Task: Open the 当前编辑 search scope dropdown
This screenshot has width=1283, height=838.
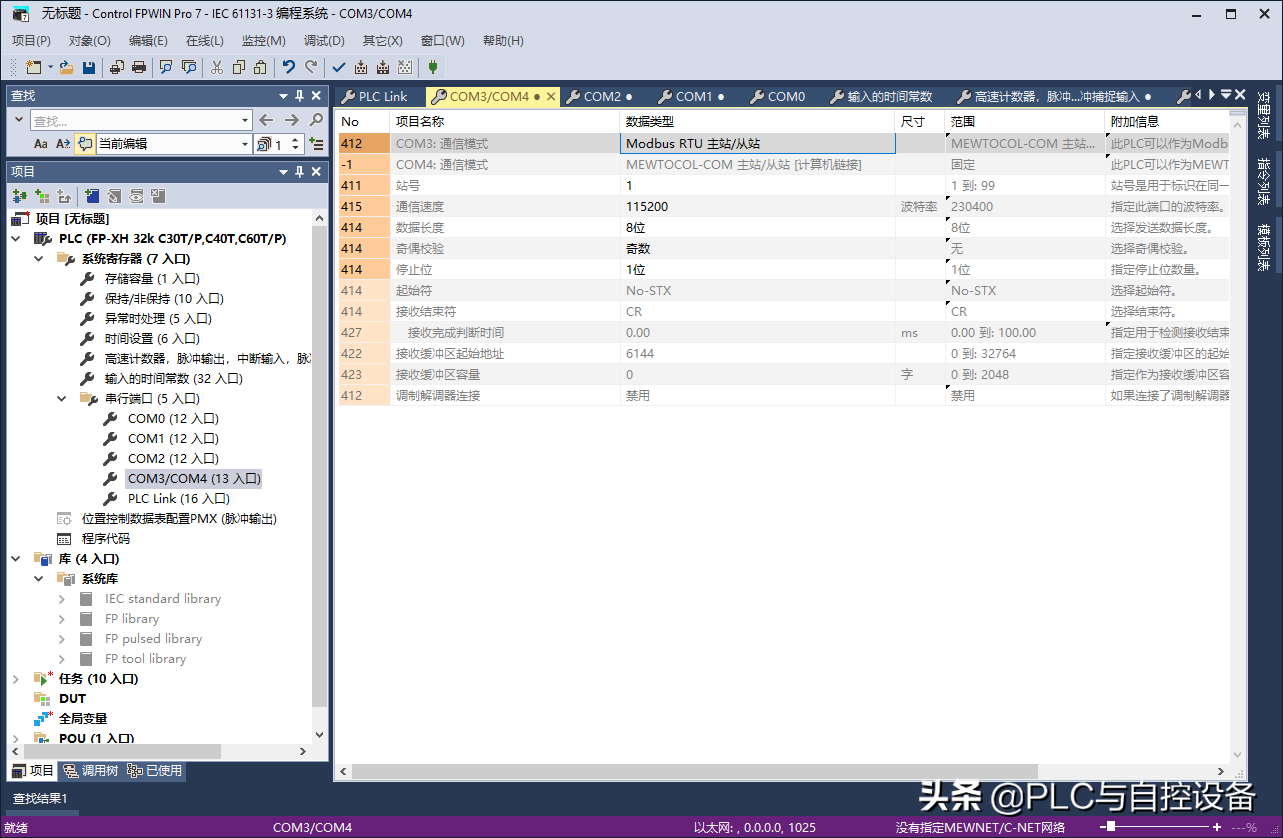Action: pos(245,144)
